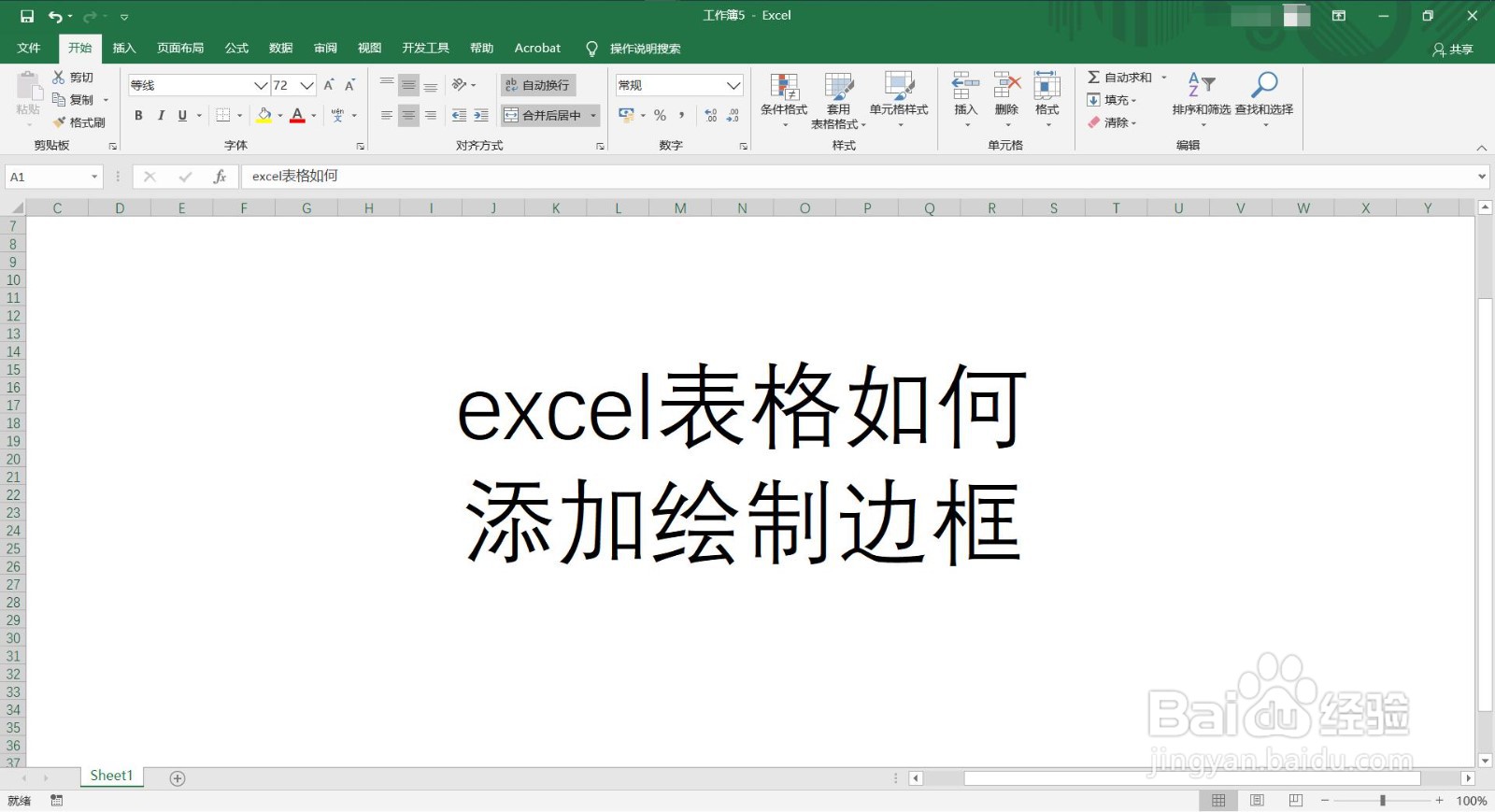This screenshot has width=1495, height=812.
Task: Add a new sheet with plus button
Action: click(178, 778)
